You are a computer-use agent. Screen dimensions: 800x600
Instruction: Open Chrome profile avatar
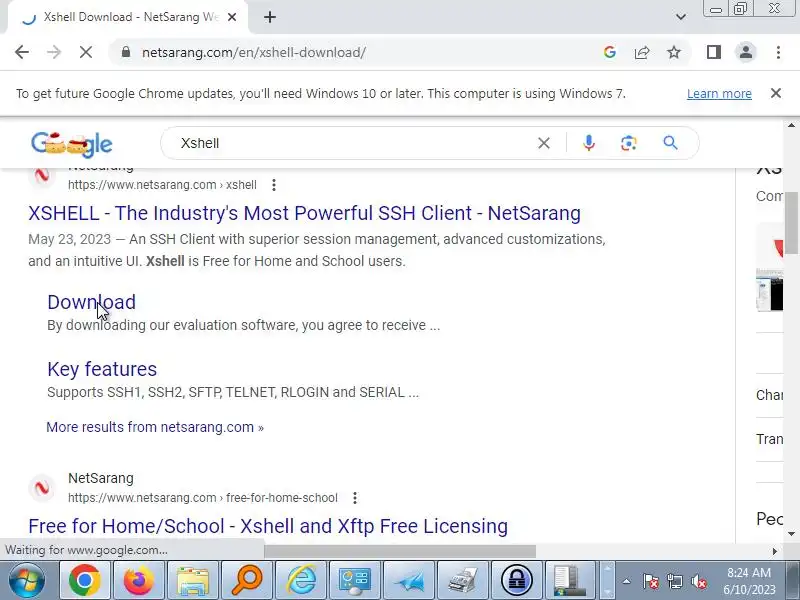745,52
